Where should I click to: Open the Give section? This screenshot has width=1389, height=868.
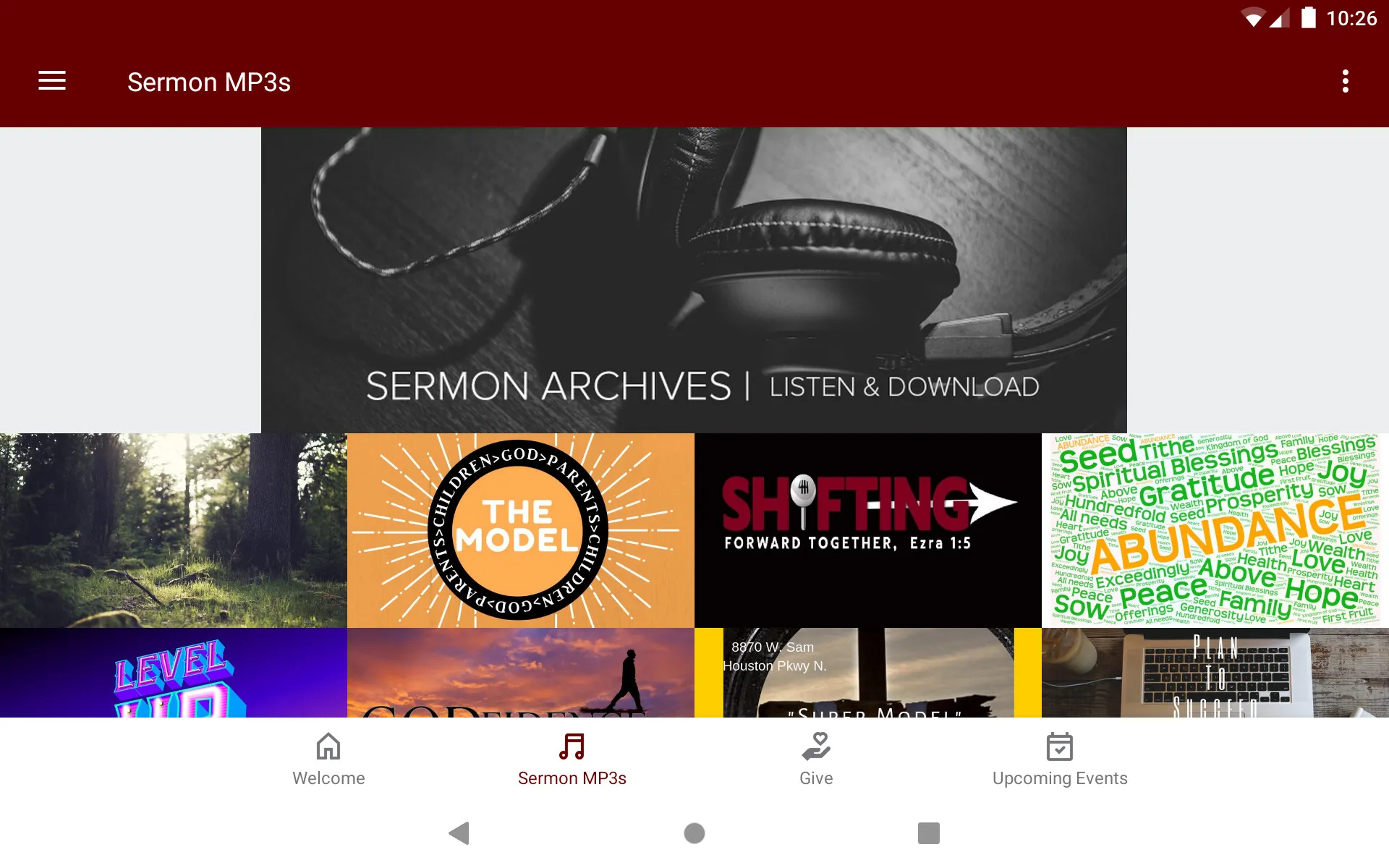(817, 758)
